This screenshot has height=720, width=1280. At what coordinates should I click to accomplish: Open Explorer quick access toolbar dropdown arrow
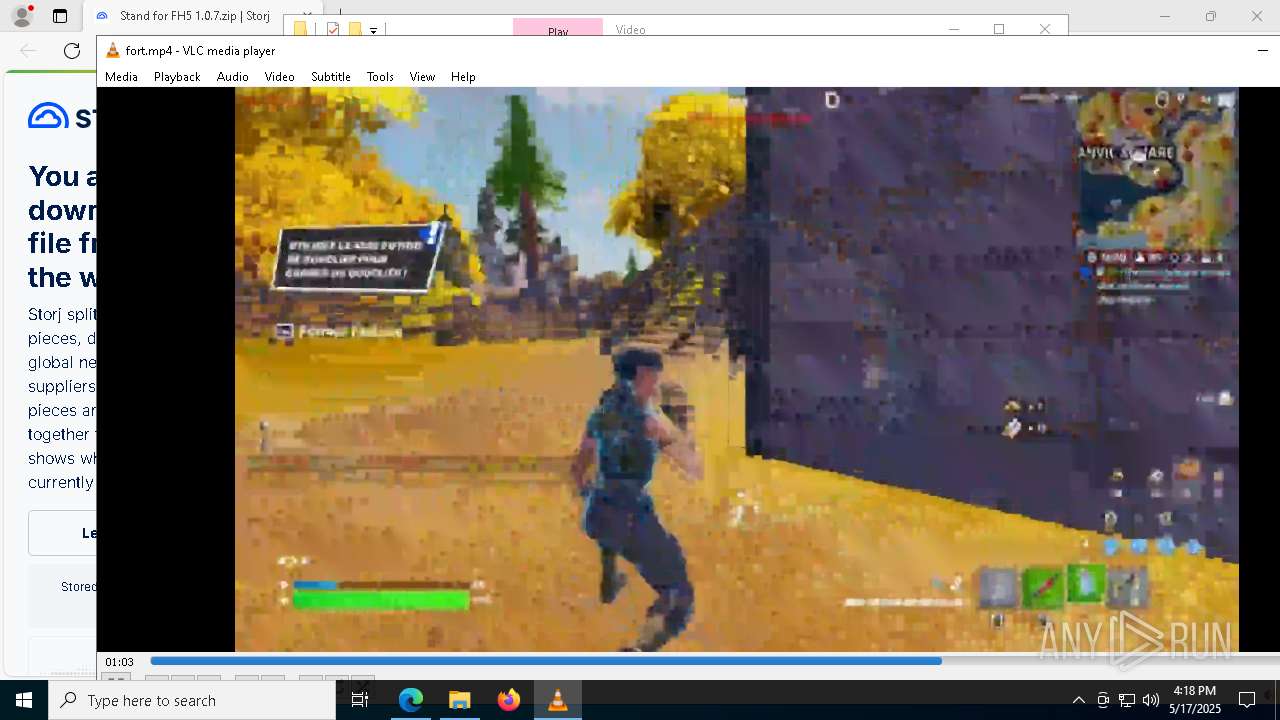pos(373,30)
